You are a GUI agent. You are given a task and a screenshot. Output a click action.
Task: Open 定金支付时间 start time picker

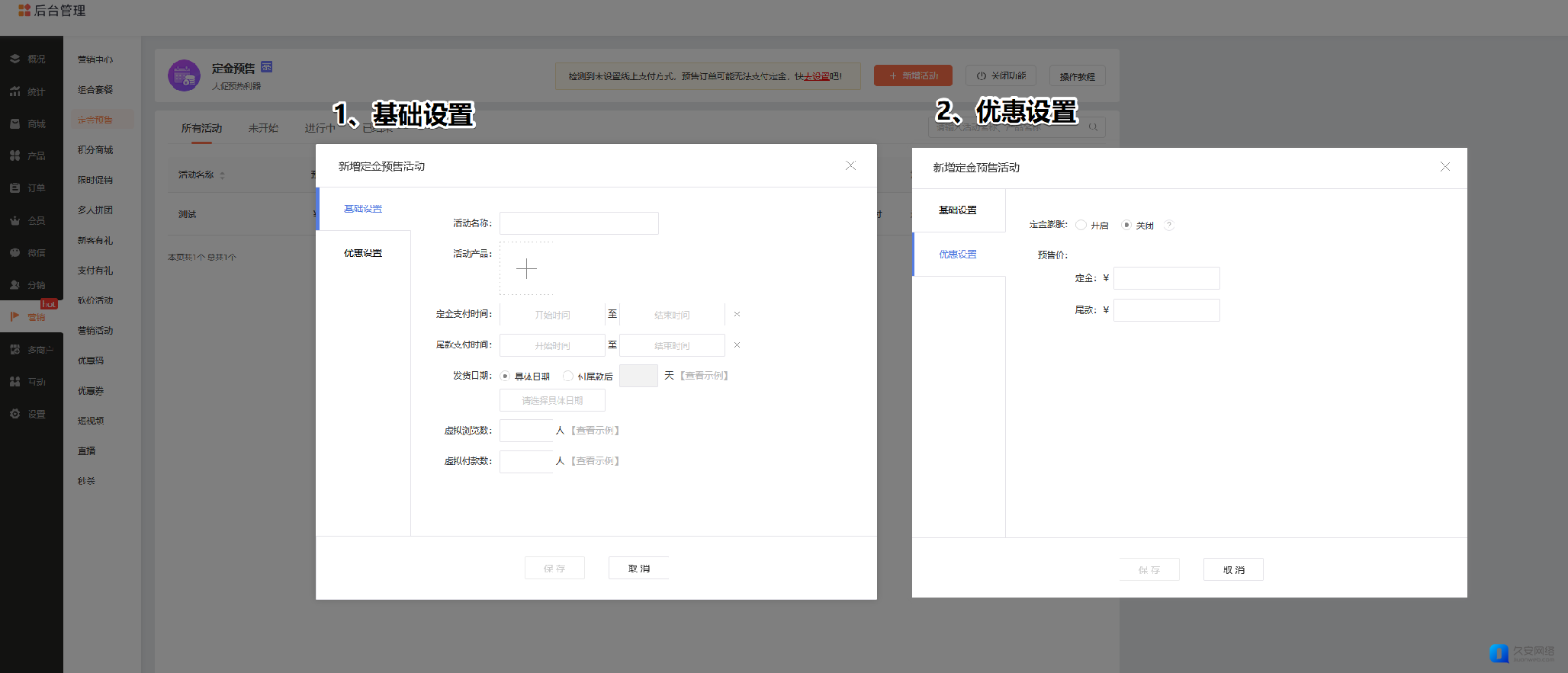552,315
